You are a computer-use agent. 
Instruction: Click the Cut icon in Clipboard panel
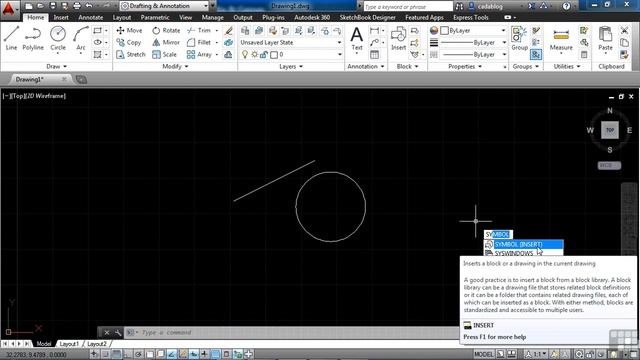tap(624, 31)
